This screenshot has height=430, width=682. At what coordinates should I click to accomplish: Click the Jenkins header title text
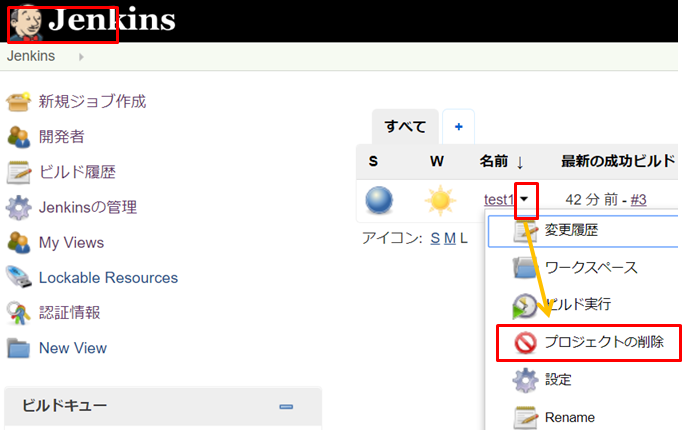pos(112,20)
